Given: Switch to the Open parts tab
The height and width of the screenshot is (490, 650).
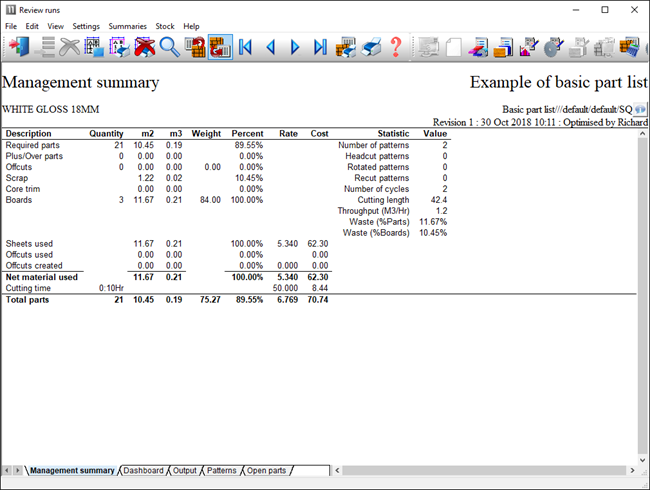Looking at the screenshot, I should pyautogui.click(x=266, y=470).
